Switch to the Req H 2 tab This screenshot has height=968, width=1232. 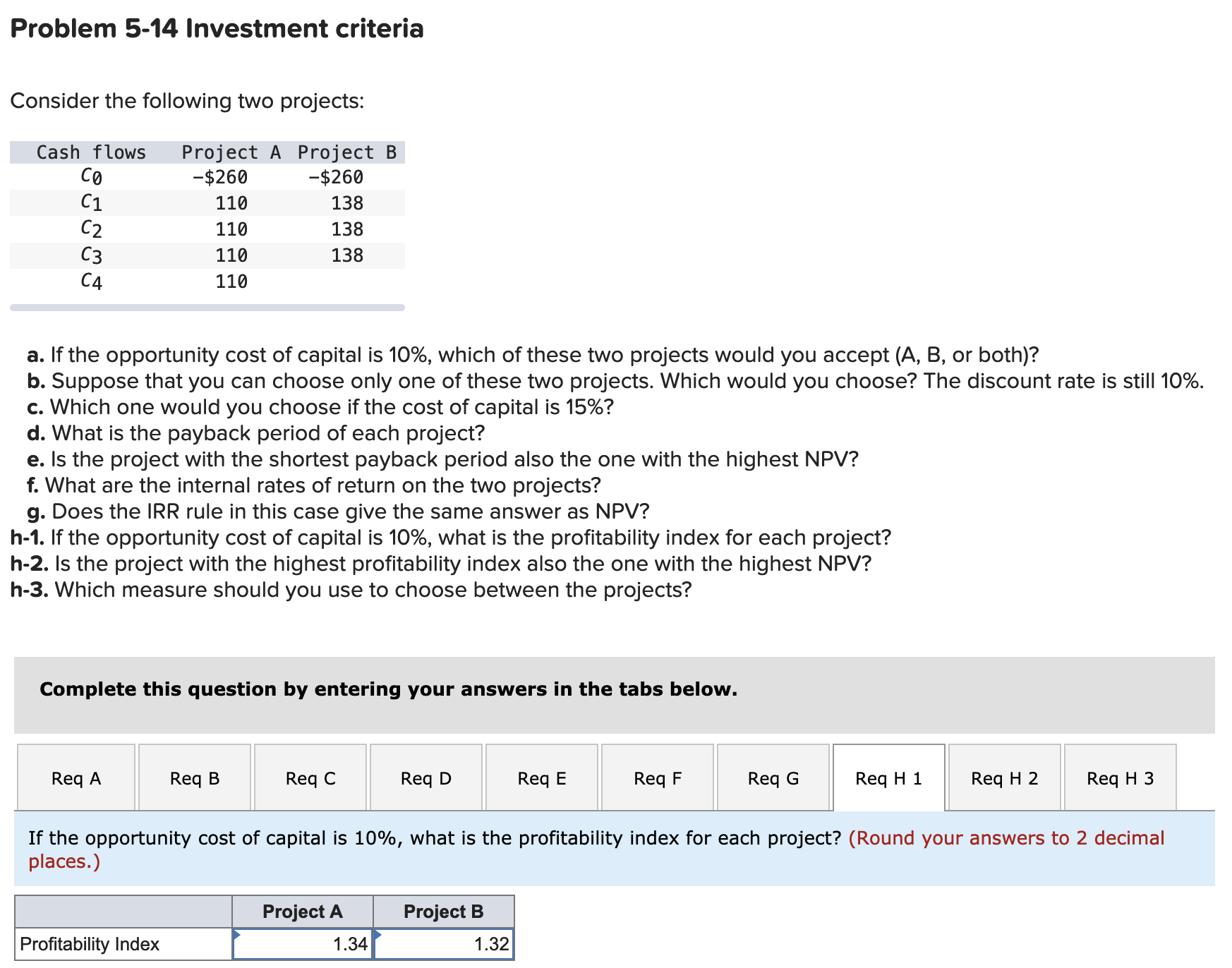point(1004,778)
